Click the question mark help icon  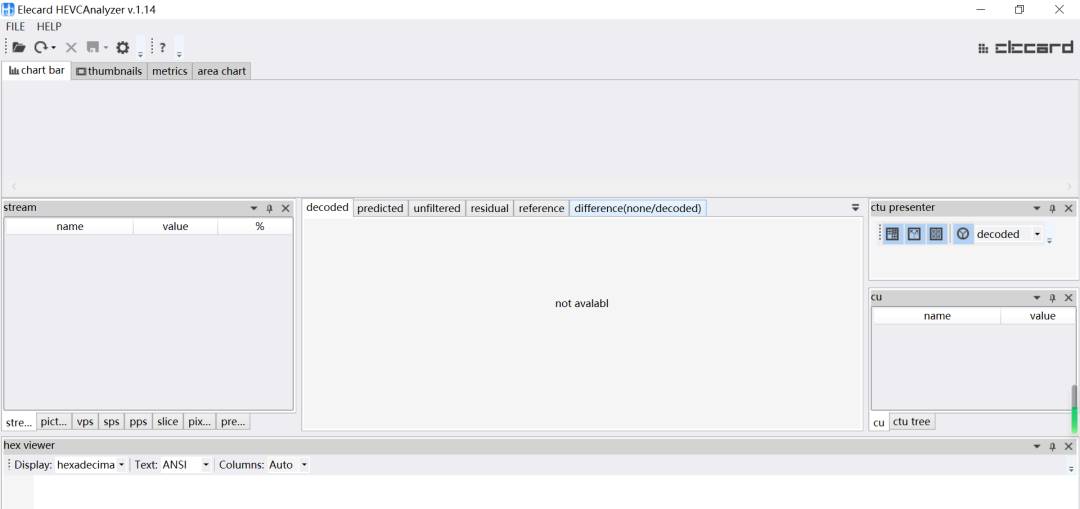(163, 47)
